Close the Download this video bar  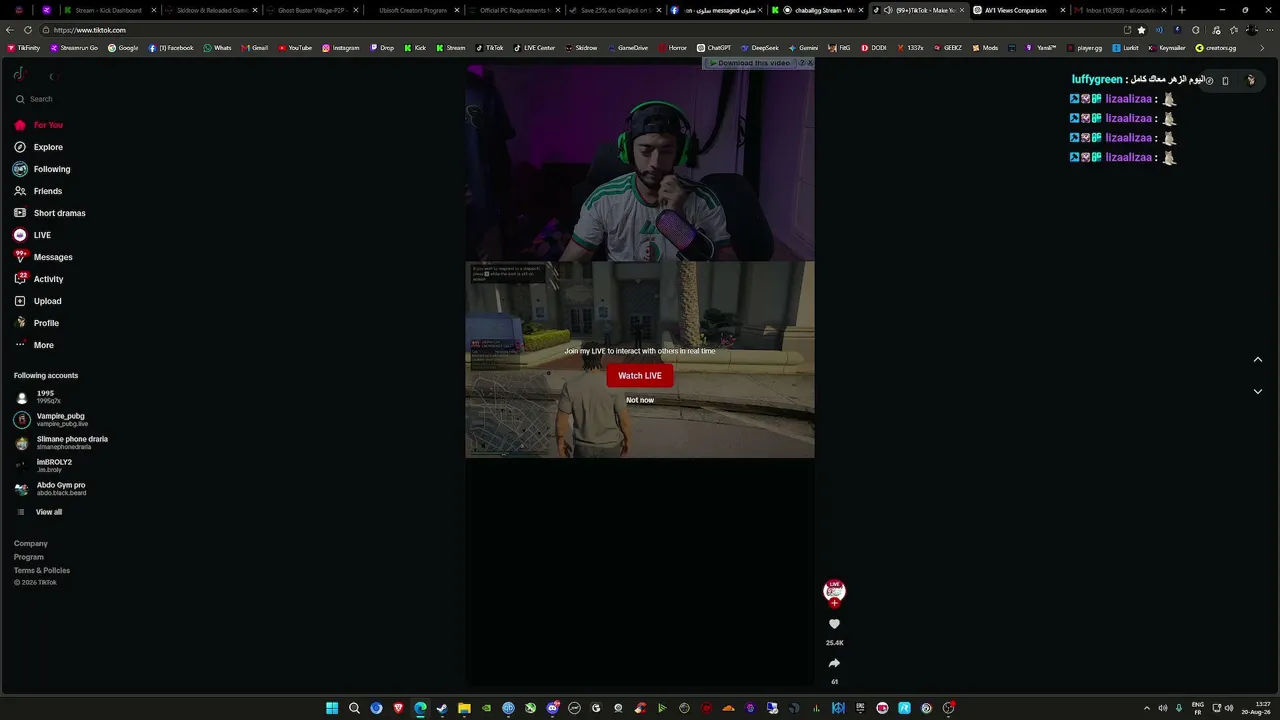tap(810, 63)
